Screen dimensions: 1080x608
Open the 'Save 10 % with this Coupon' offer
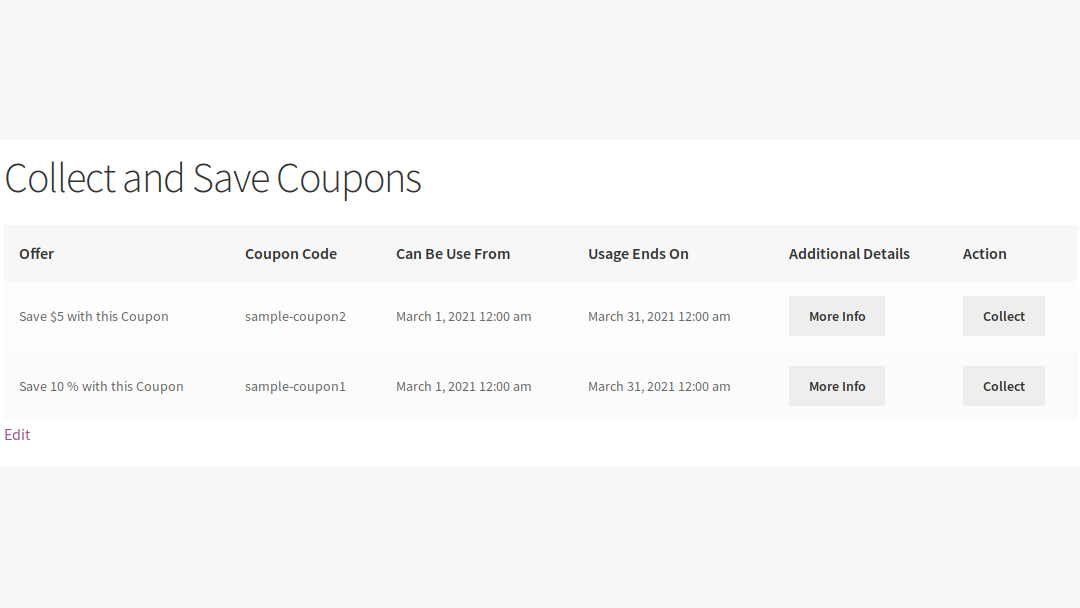[101, 385]
